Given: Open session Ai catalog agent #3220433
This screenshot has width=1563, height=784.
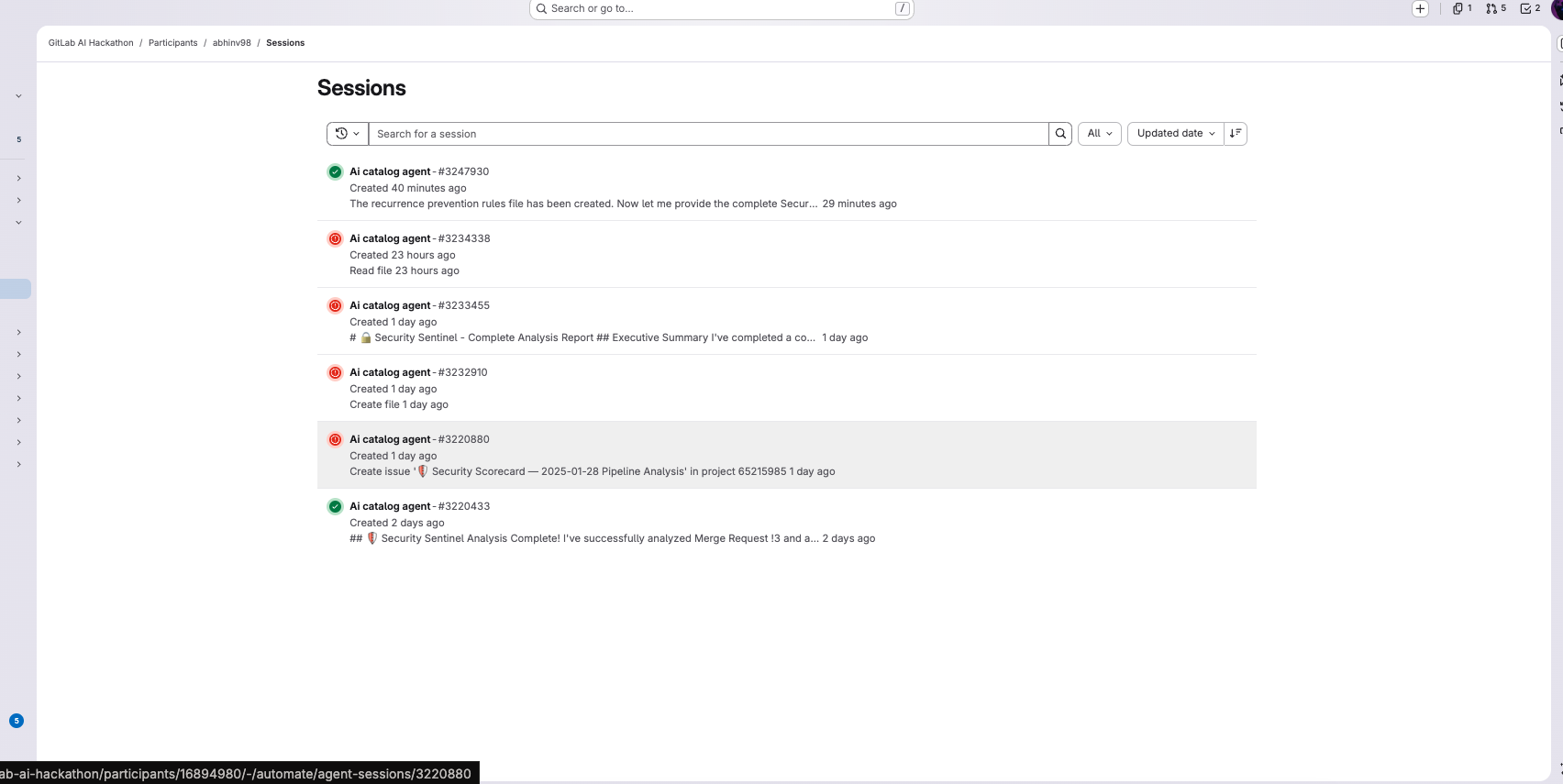Looking at the screenshot, I should pyautogui.click(x=419, y=506).
